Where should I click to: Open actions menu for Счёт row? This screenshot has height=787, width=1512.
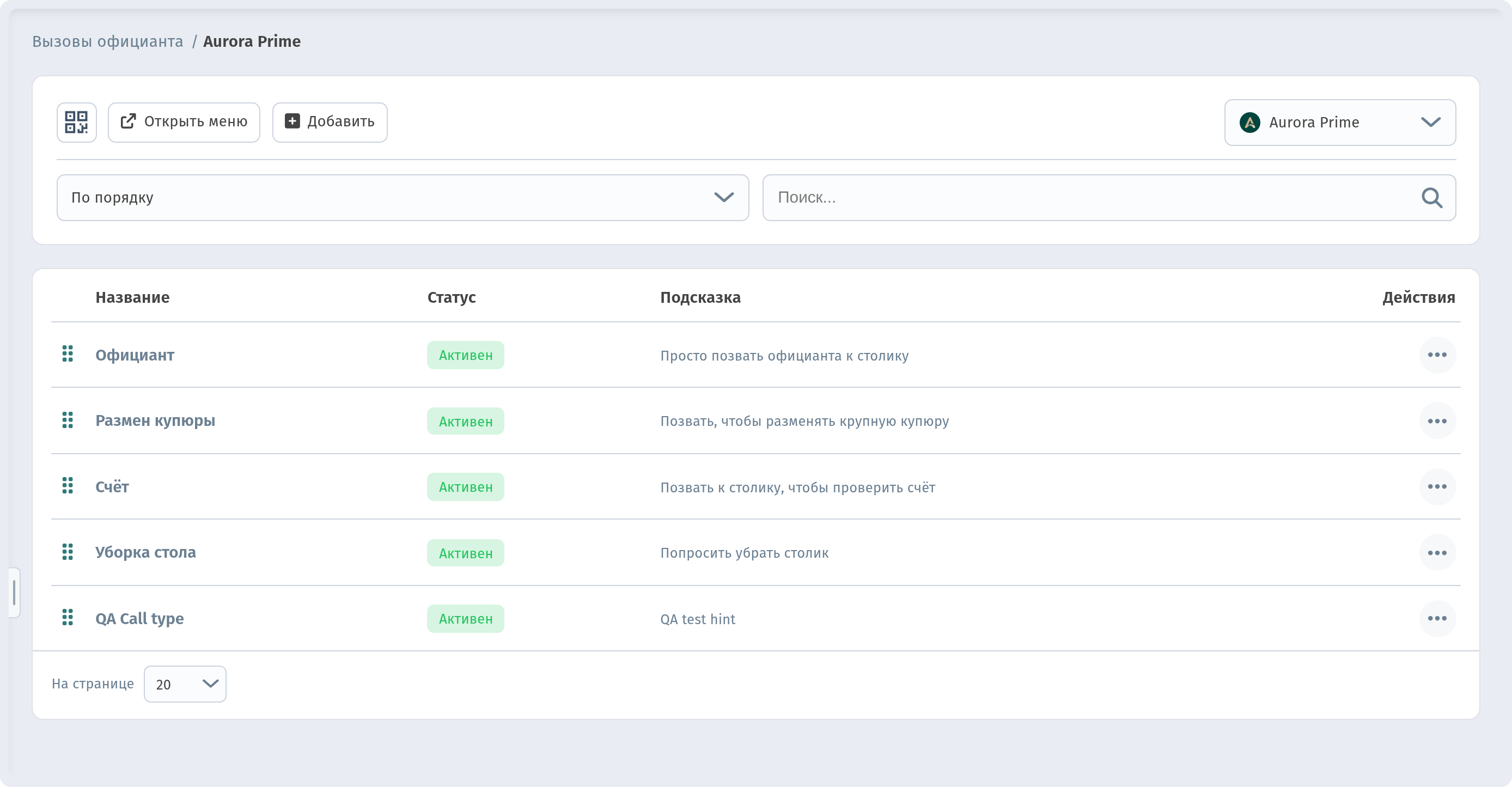pos(1437,486)
